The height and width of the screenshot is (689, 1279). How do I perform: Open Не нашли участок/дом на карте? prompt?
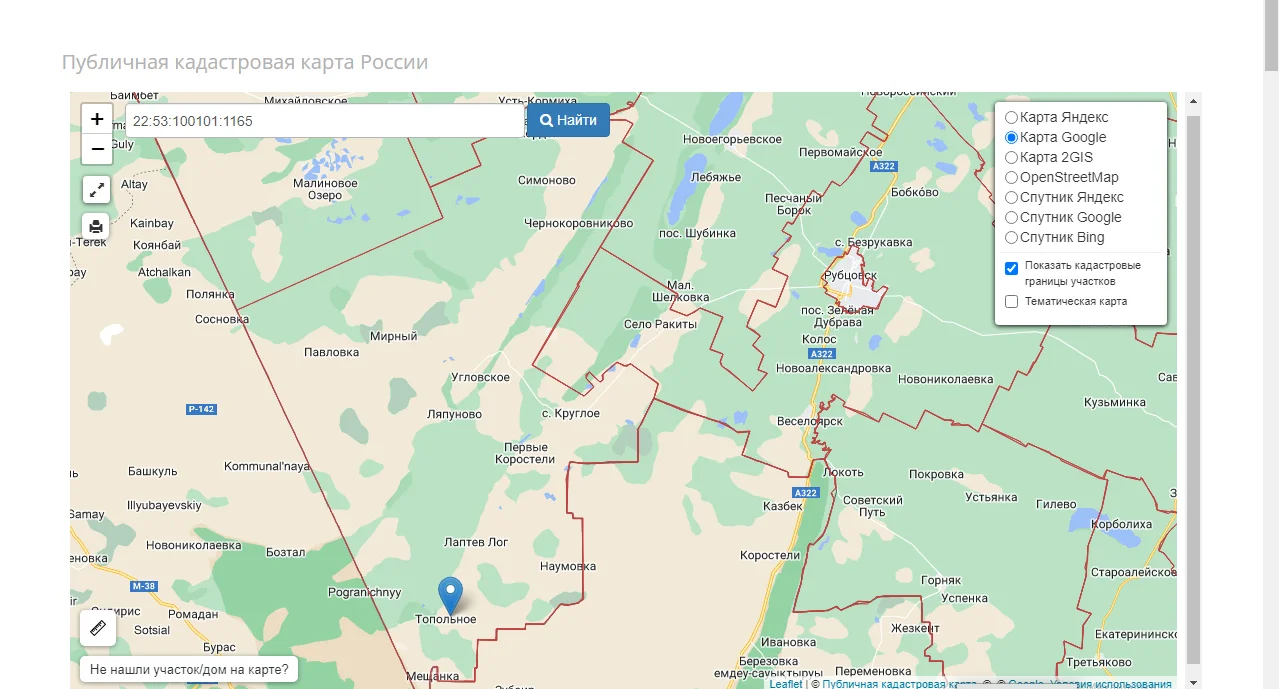(189, 669)
